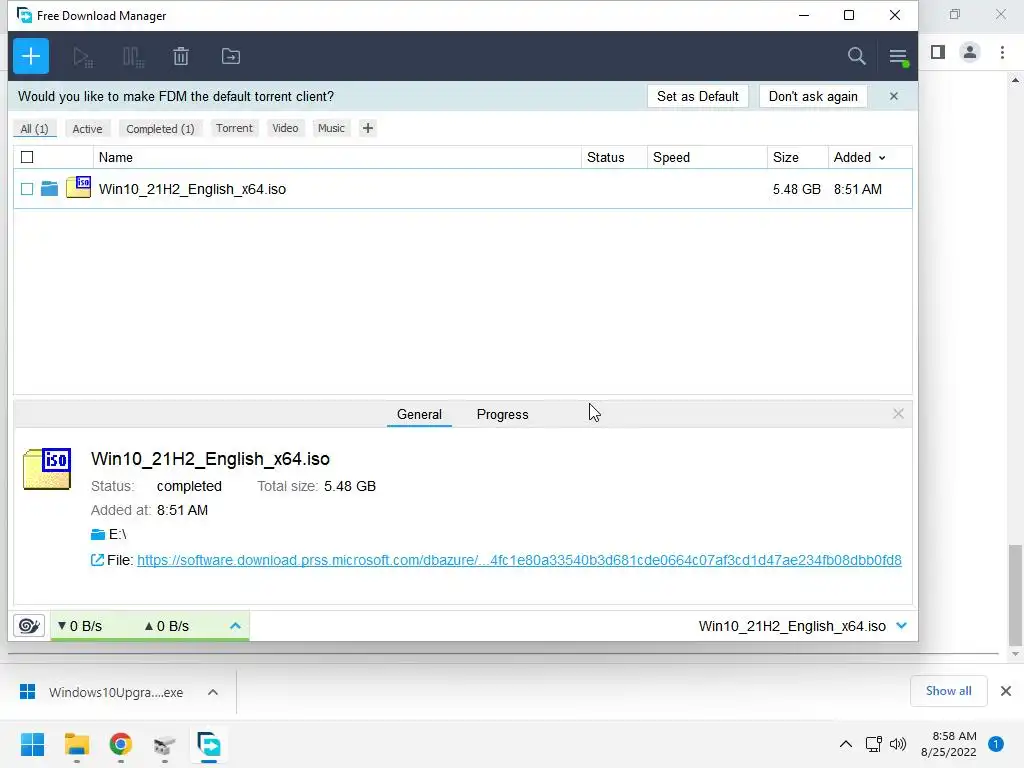Open Chrome three-dot menu
This screenshot has width=1024, height=768.
click(x=1002, y=52)
